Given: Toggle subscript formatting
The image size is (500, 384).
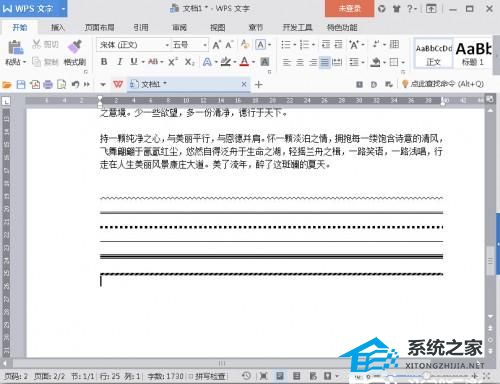Looking at the screenshot, I should point(189,62).
